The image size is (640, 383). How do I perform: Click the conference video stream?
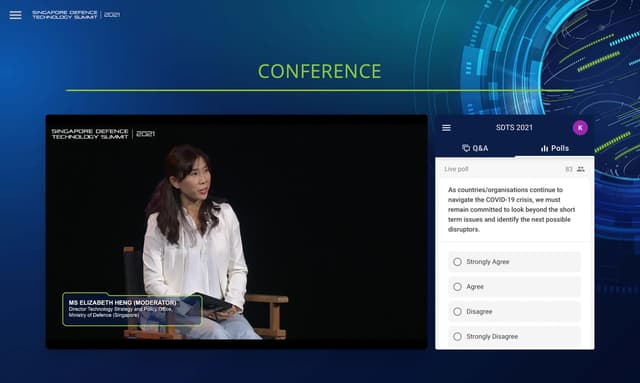(x=237, y=232)
